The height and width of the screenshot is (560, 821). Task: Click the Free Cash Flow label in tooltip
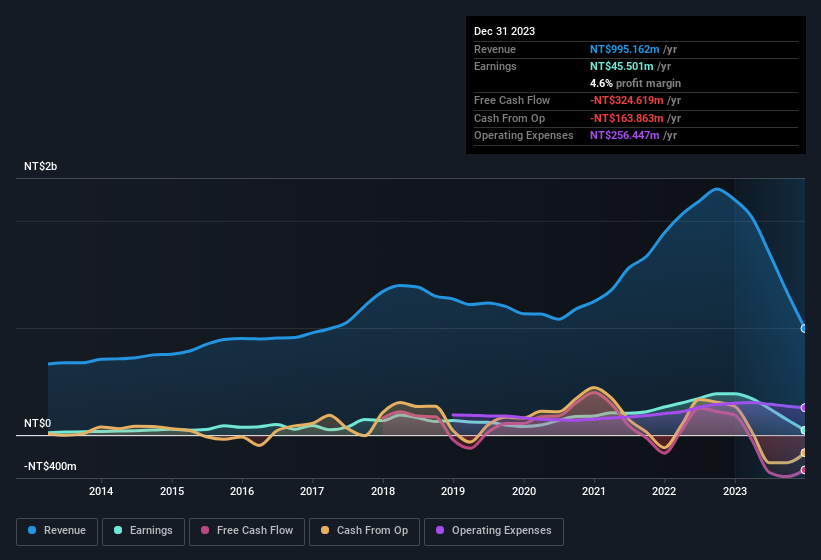tap(512, 100)
